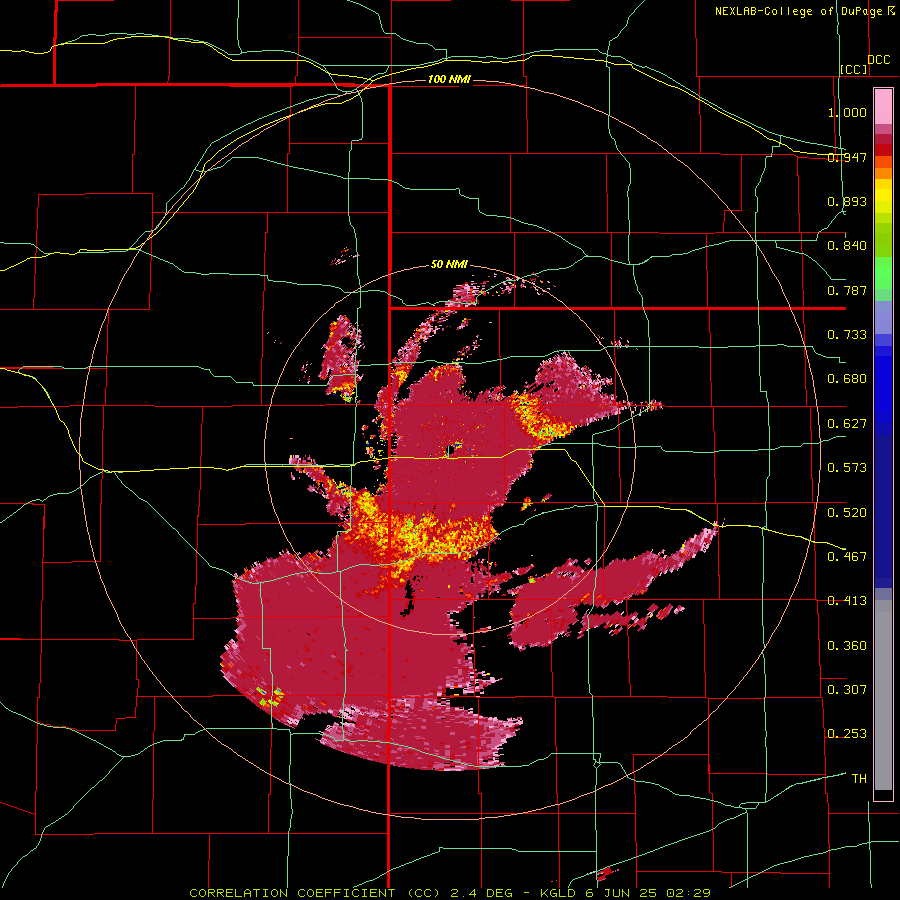Select the 0.573 scale value

click(847, 468)
